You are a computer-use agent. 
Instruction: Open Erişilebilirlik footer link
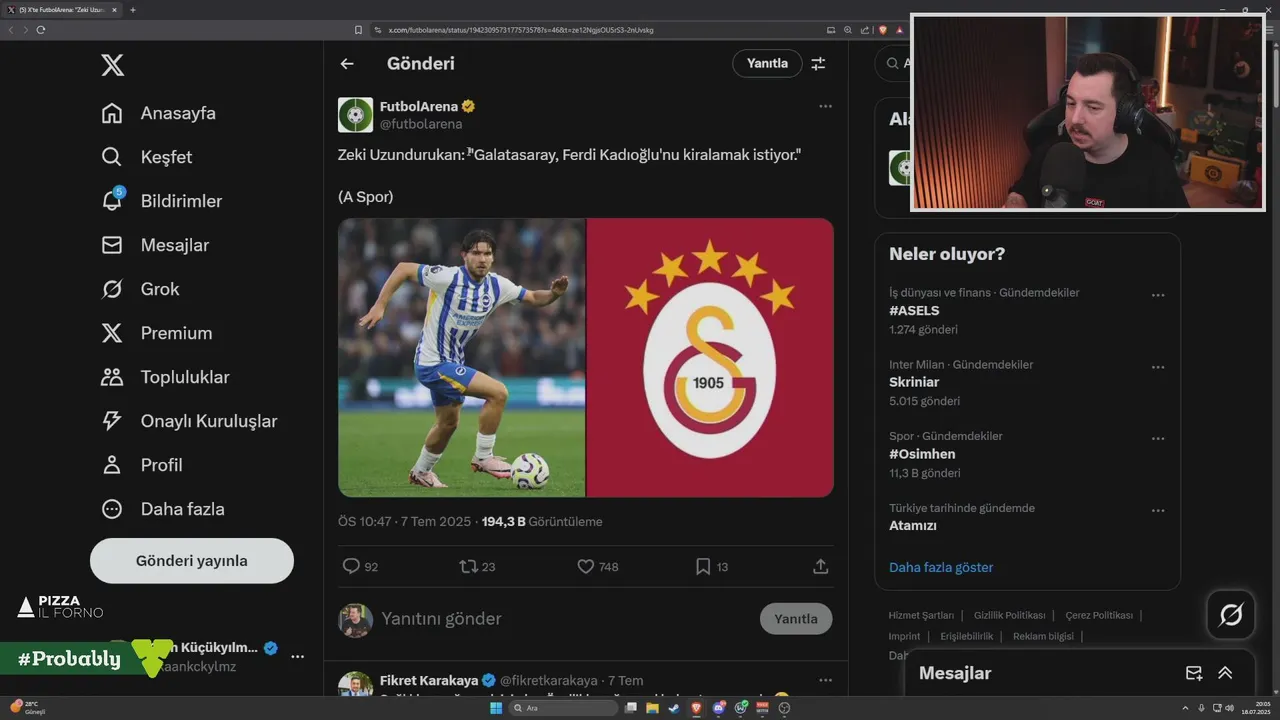(x=967, y=636)
